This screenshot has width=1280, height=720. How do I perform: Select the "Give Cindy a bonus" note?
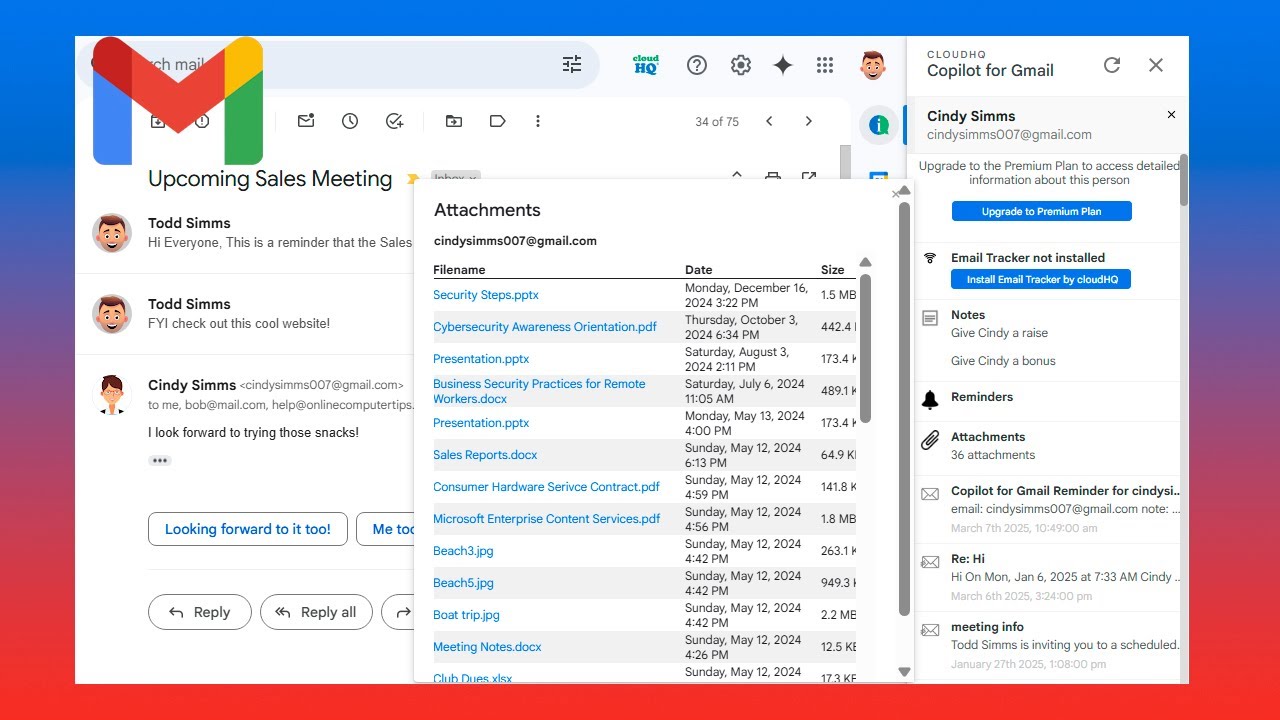coord(1003,361)
